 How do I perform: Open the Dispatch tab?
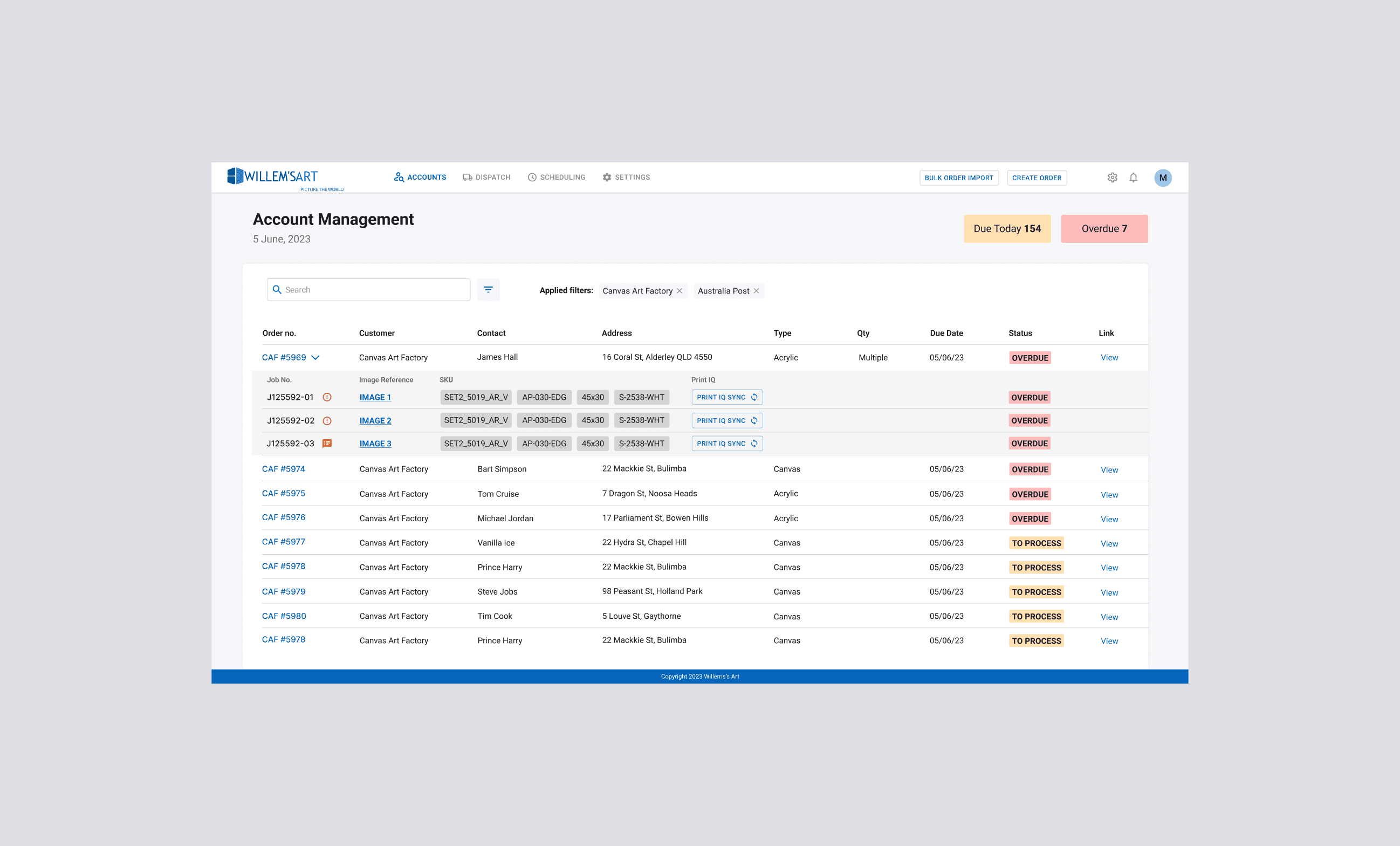(486, 178)
